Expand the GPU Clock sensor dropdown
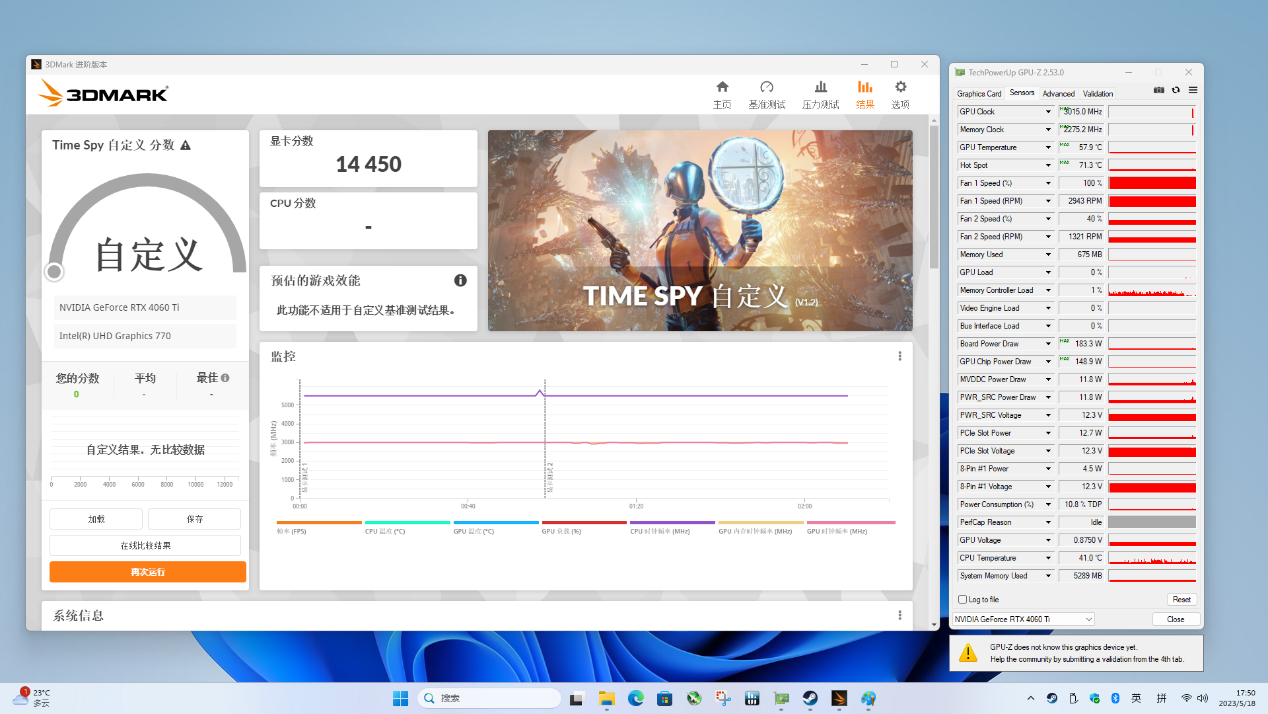Screen dimensions: 1268x714 (1048, 112)
